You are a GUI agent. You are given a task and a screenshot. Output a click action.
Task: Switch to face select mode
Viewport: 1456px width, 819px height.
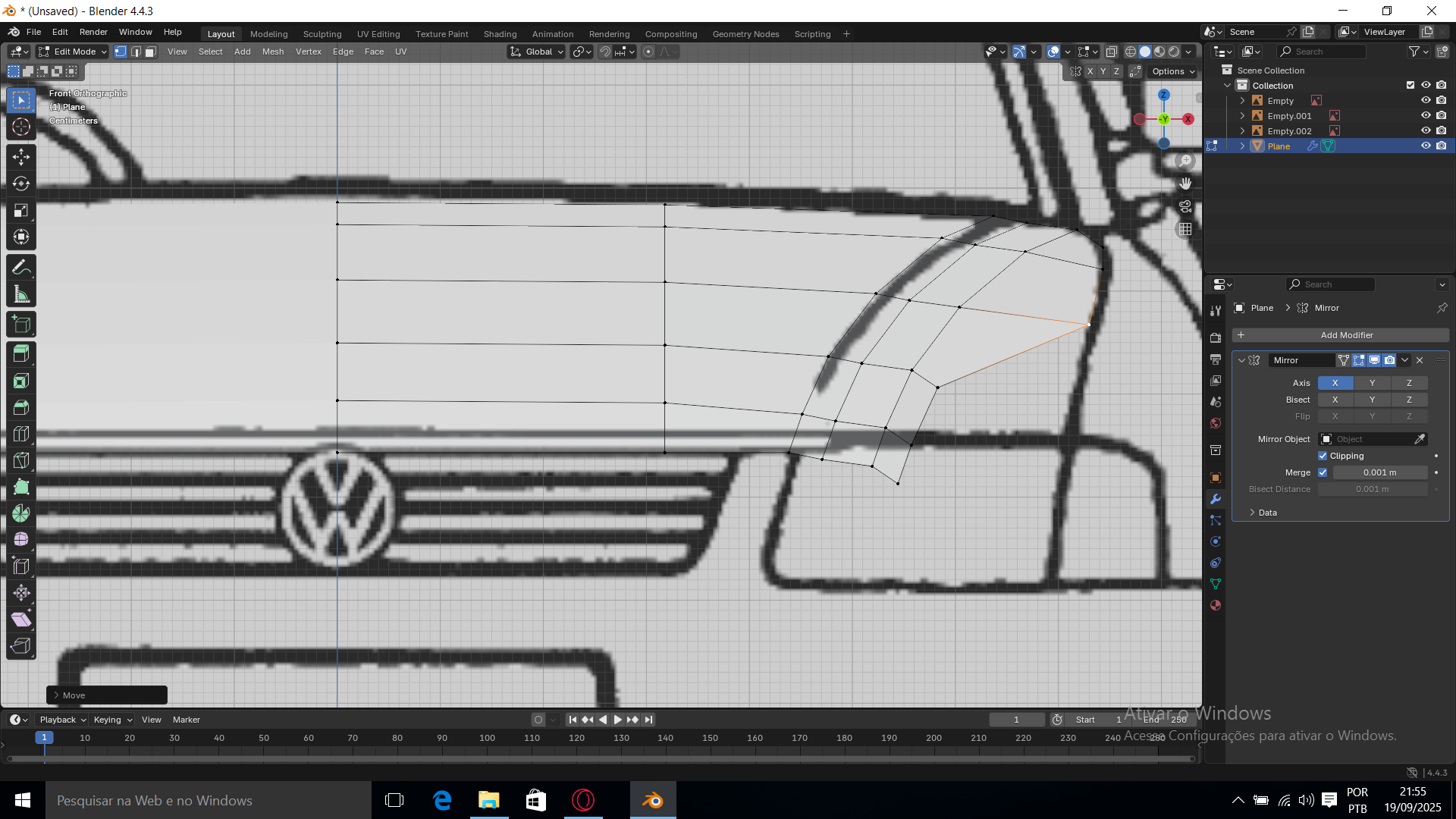pos(151,52)
